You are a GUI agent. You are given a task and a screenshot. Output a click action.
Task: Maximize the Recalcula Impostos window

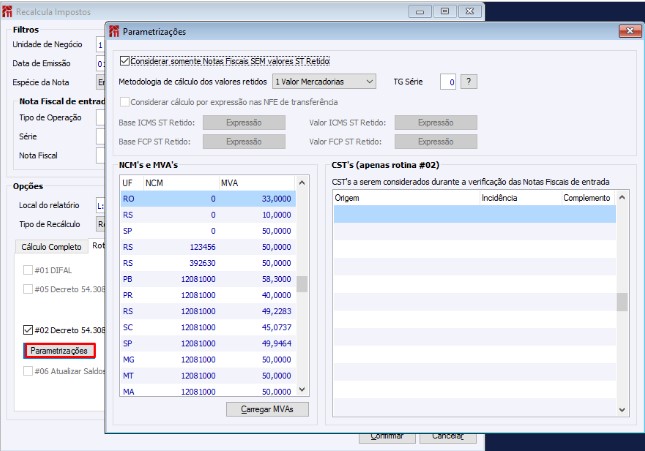click(x=445, y=12)
